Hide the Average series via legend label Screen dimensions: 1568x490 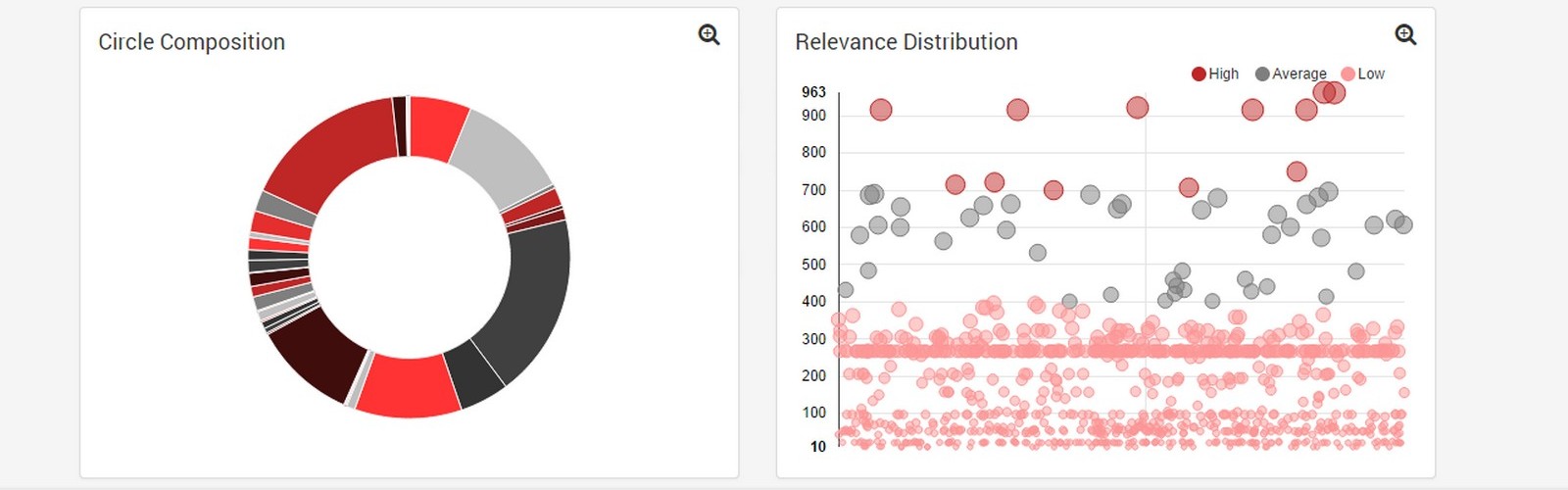click(x=1298, y=73)
